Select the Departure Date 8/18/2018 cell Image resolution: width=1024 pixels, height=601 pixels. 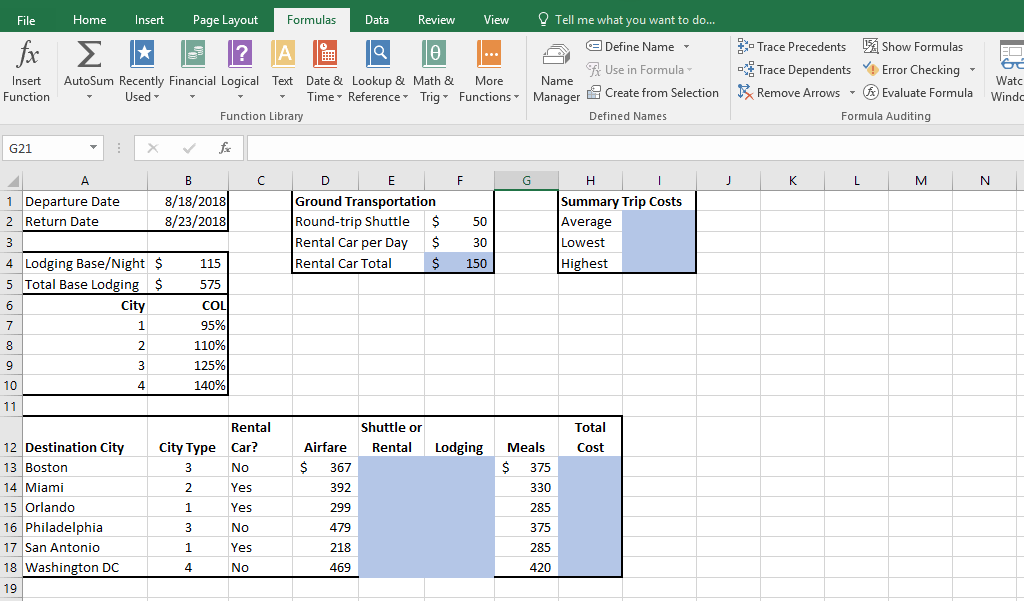pyautogui.click(x=188, y=201)
